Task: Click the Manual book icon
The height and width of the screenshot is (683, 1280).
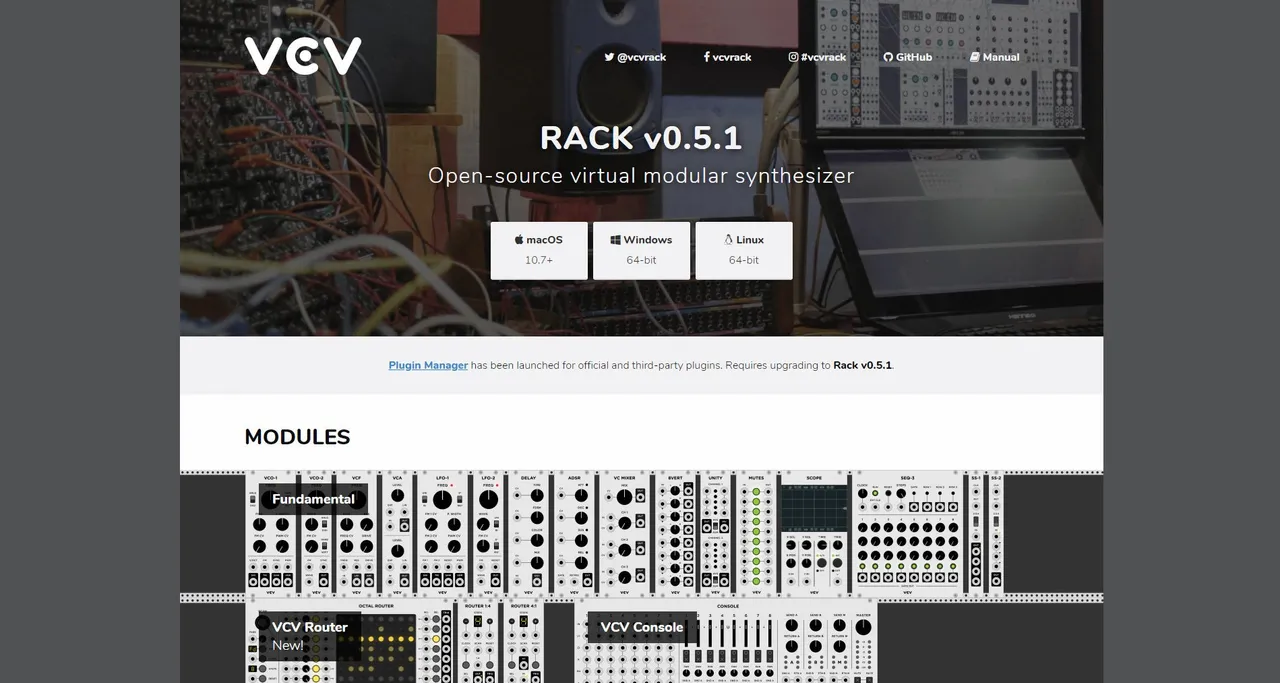Action: coord(974,57)
